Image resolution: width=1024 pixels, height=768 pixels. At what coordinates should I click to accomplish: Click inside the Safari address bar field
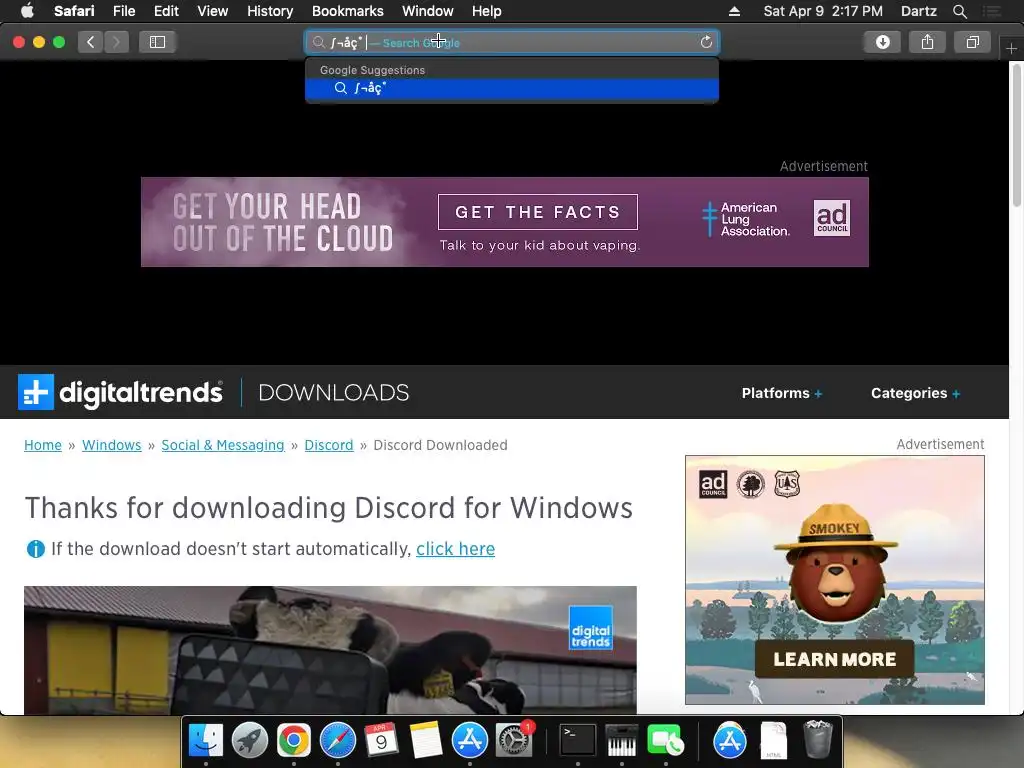click(512, 42)
